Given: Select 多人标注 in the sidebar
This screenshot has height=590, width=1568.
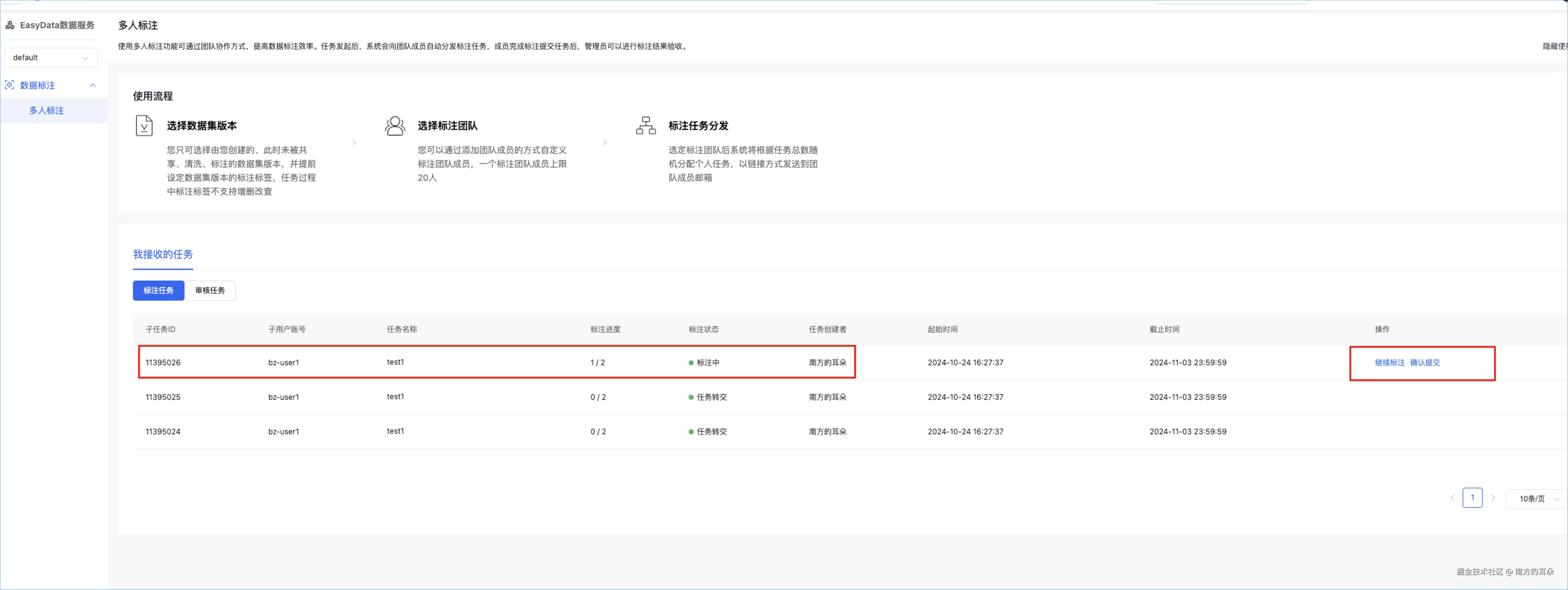Looking at the screenshot, I should point(46,111).
